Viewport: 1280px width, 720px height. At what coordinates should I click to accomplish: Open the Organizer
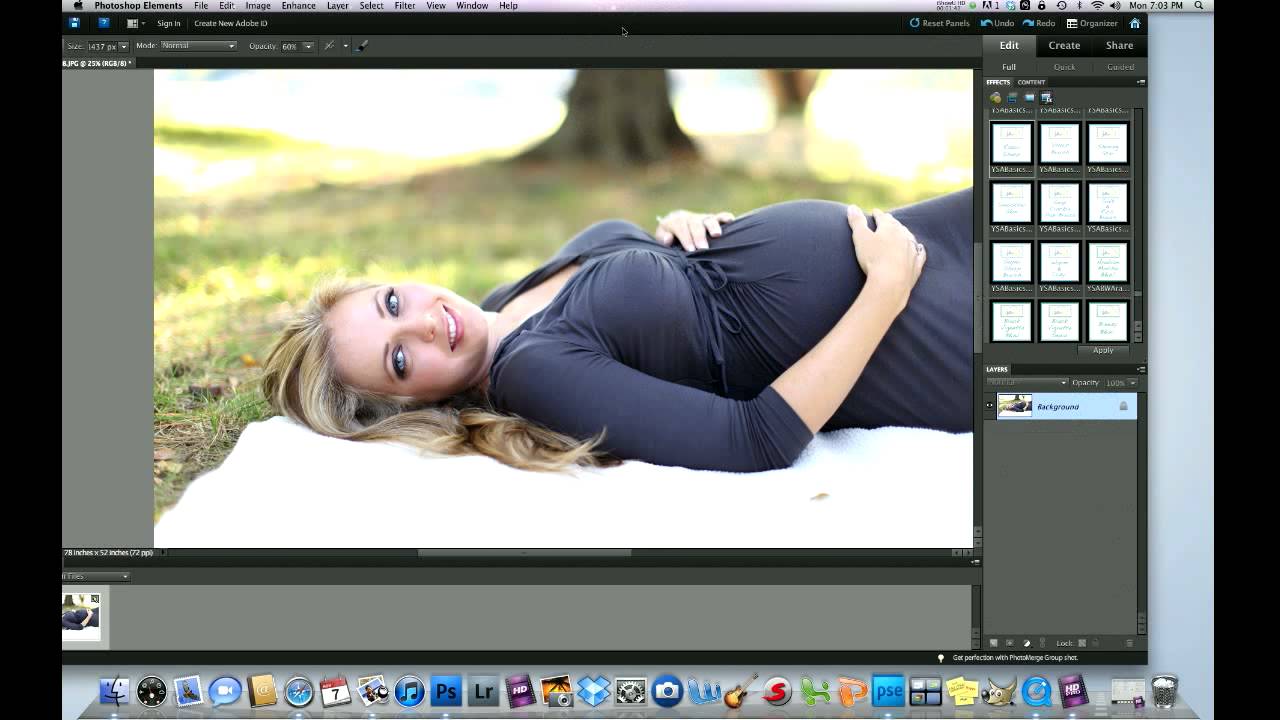[1092, 23]
